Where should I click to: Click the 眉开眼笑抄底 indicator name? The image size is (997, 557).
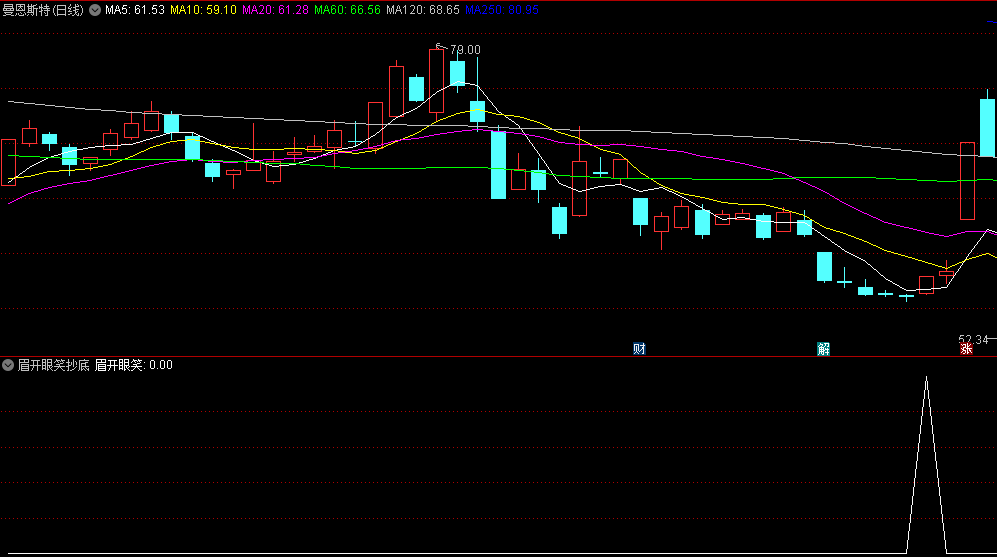53,365
